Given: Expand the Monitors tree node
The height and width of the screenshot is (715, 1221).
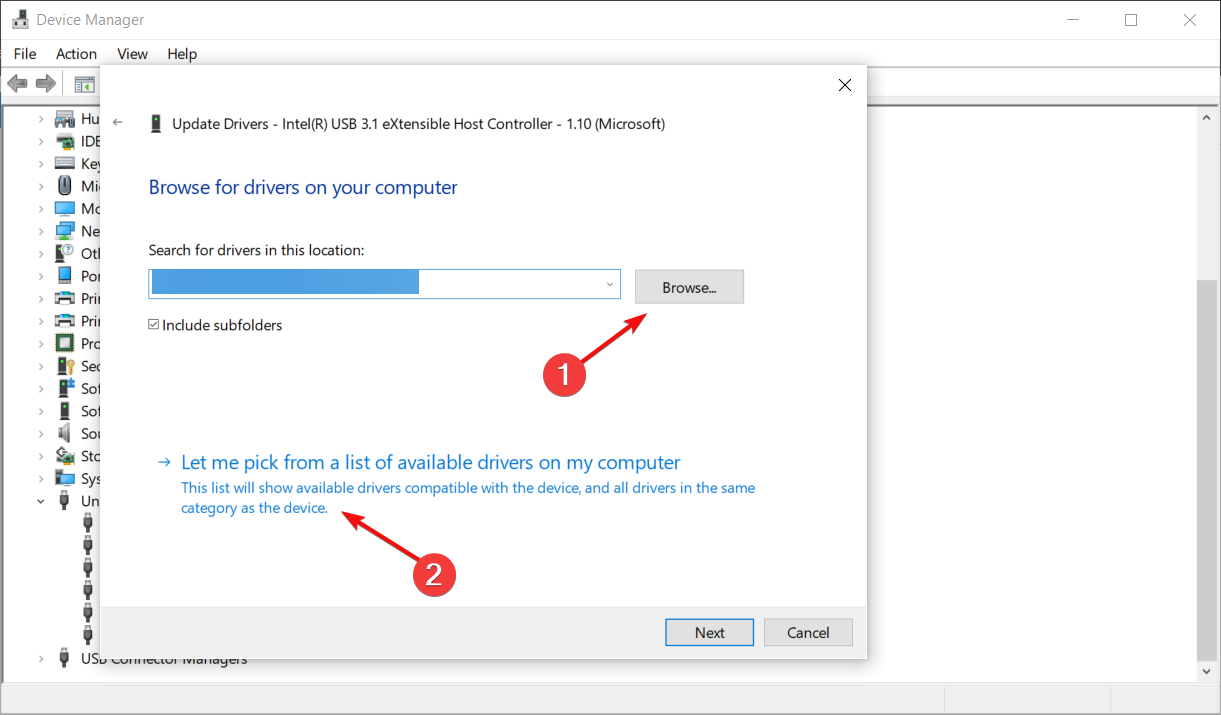Looking at the screenshot, I should pos(41,209).
